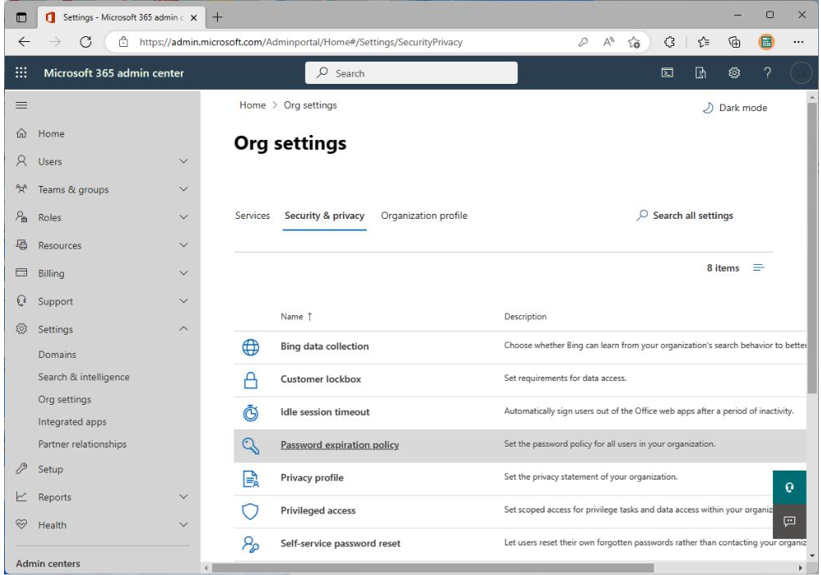Click the Password expiration policy key icon
This screenshot has width=821, height=575.
(250, 446)
